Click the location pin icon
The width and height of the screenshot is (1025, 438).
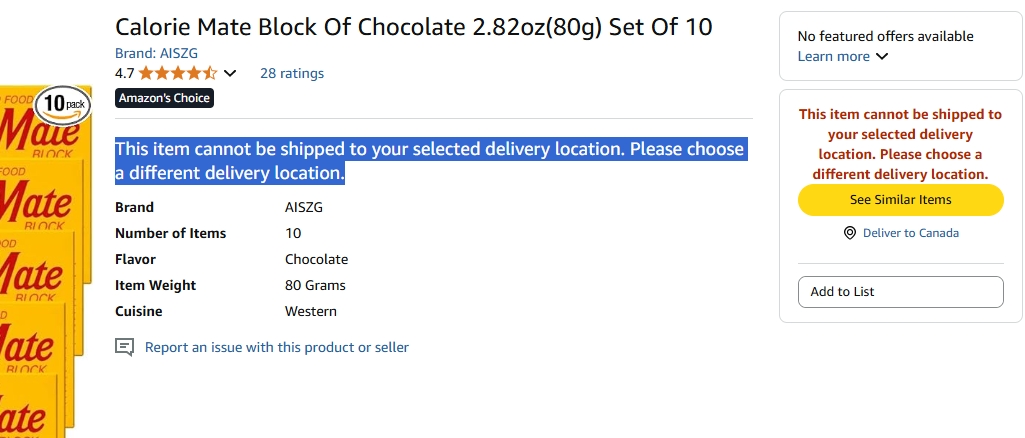[849, 233]
